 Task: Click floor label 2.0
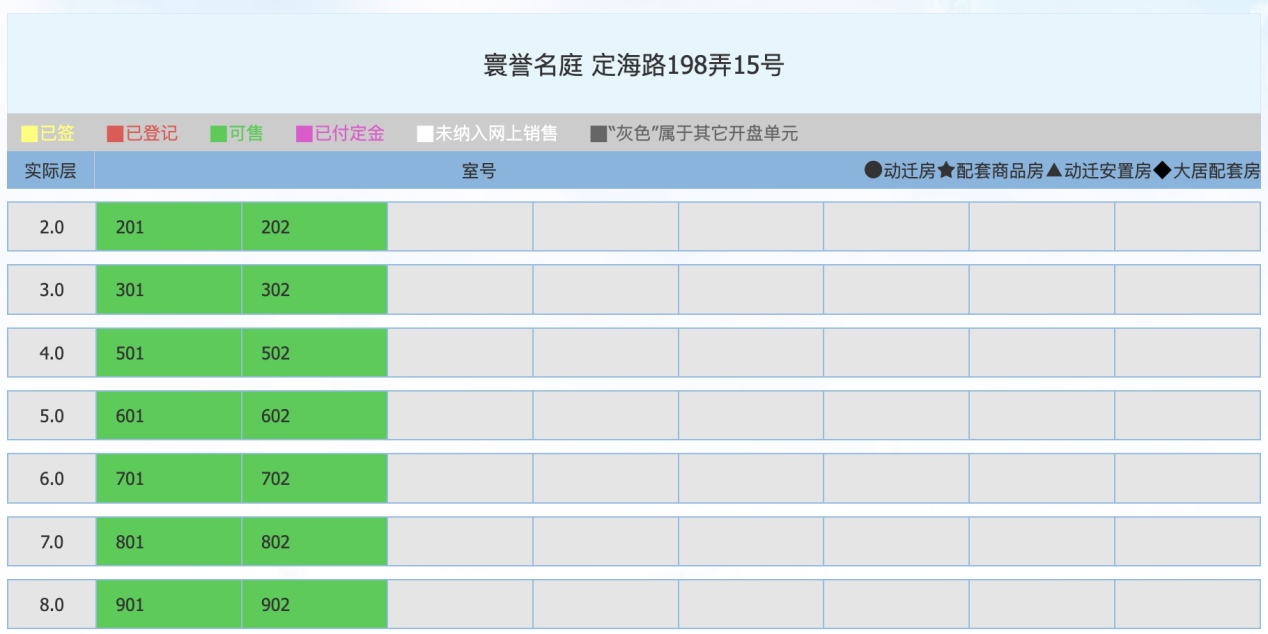(x=52, y=227)
